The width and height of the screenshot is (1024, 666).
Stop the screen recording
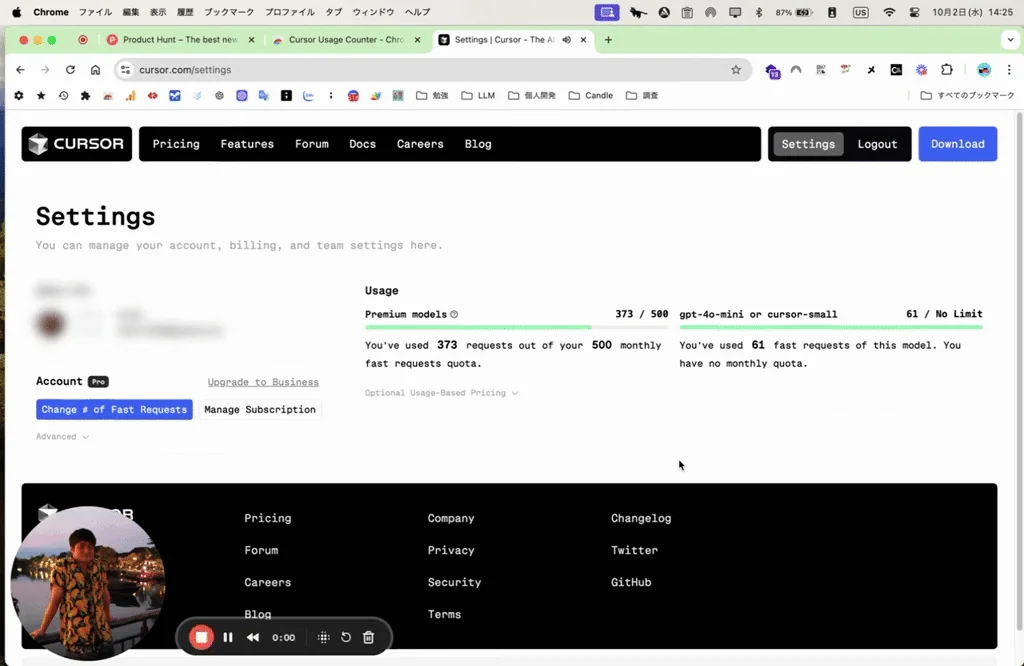click(x=201, y=637)
